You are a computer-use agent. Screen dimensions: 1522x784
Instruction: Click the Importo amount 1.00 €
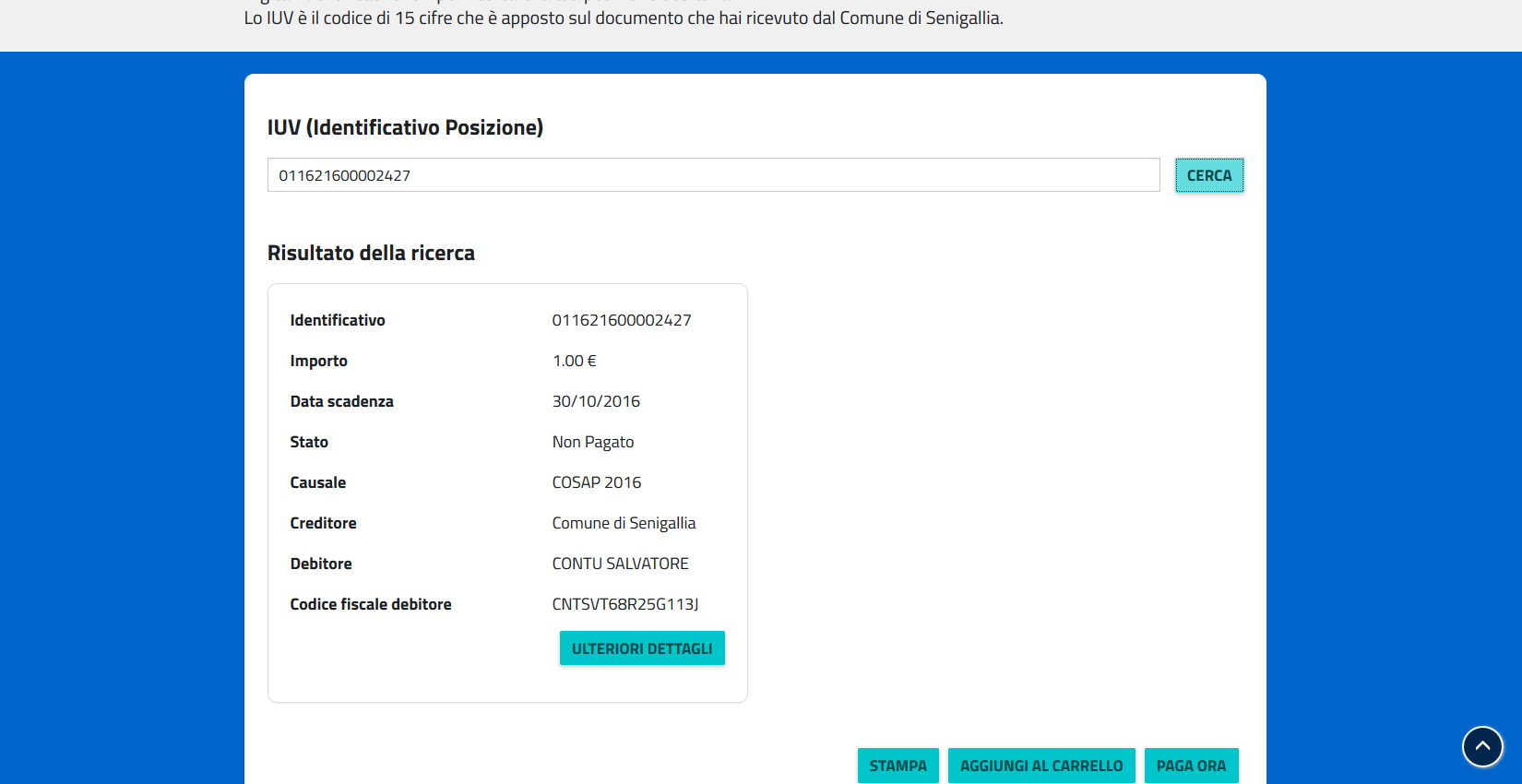(575, 361)
